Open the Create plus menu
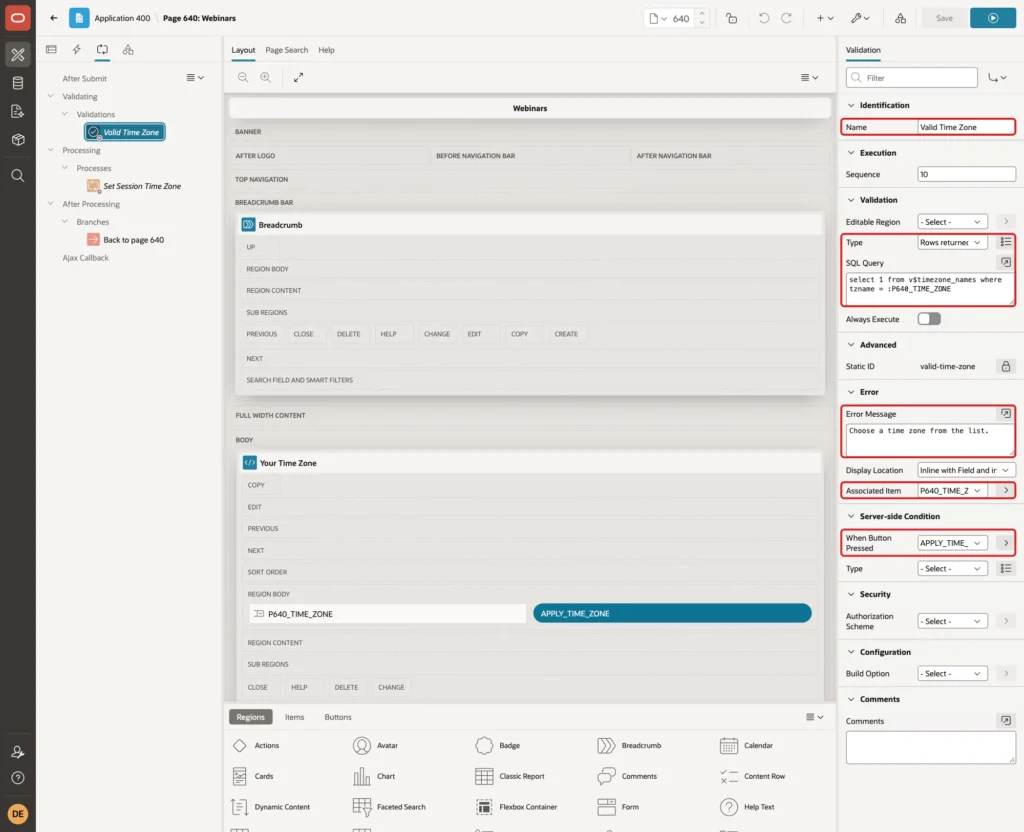The width and height of the screenshot is (1024, 832). 825,18
